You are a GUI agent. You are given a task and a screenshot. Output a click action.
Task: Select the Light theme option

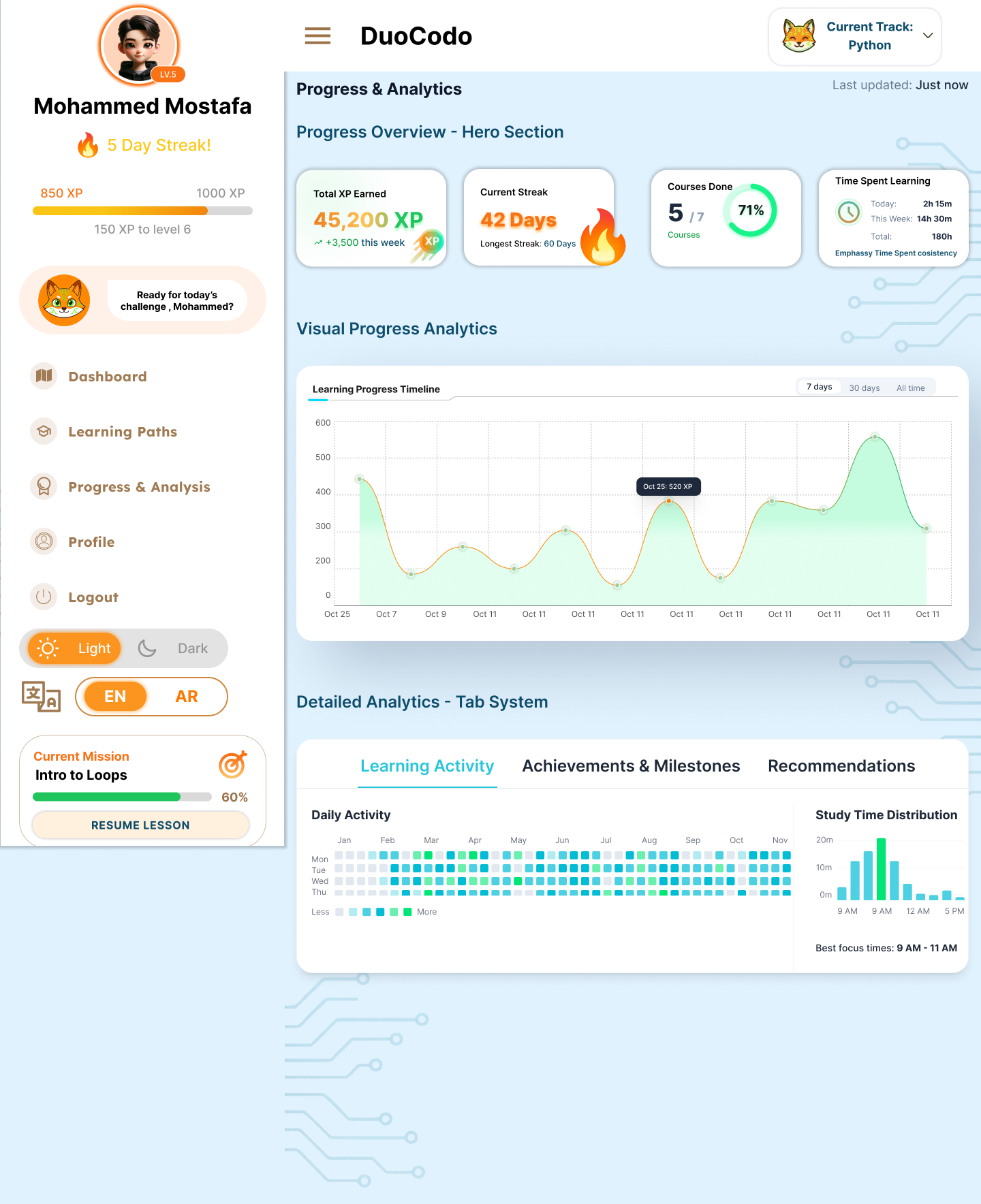(74, 648)
